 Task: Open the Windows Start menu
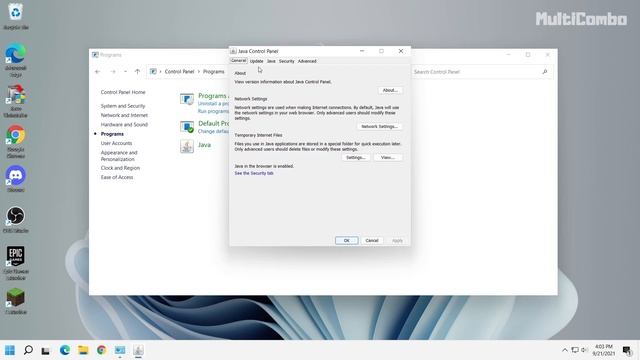(10, 350)
